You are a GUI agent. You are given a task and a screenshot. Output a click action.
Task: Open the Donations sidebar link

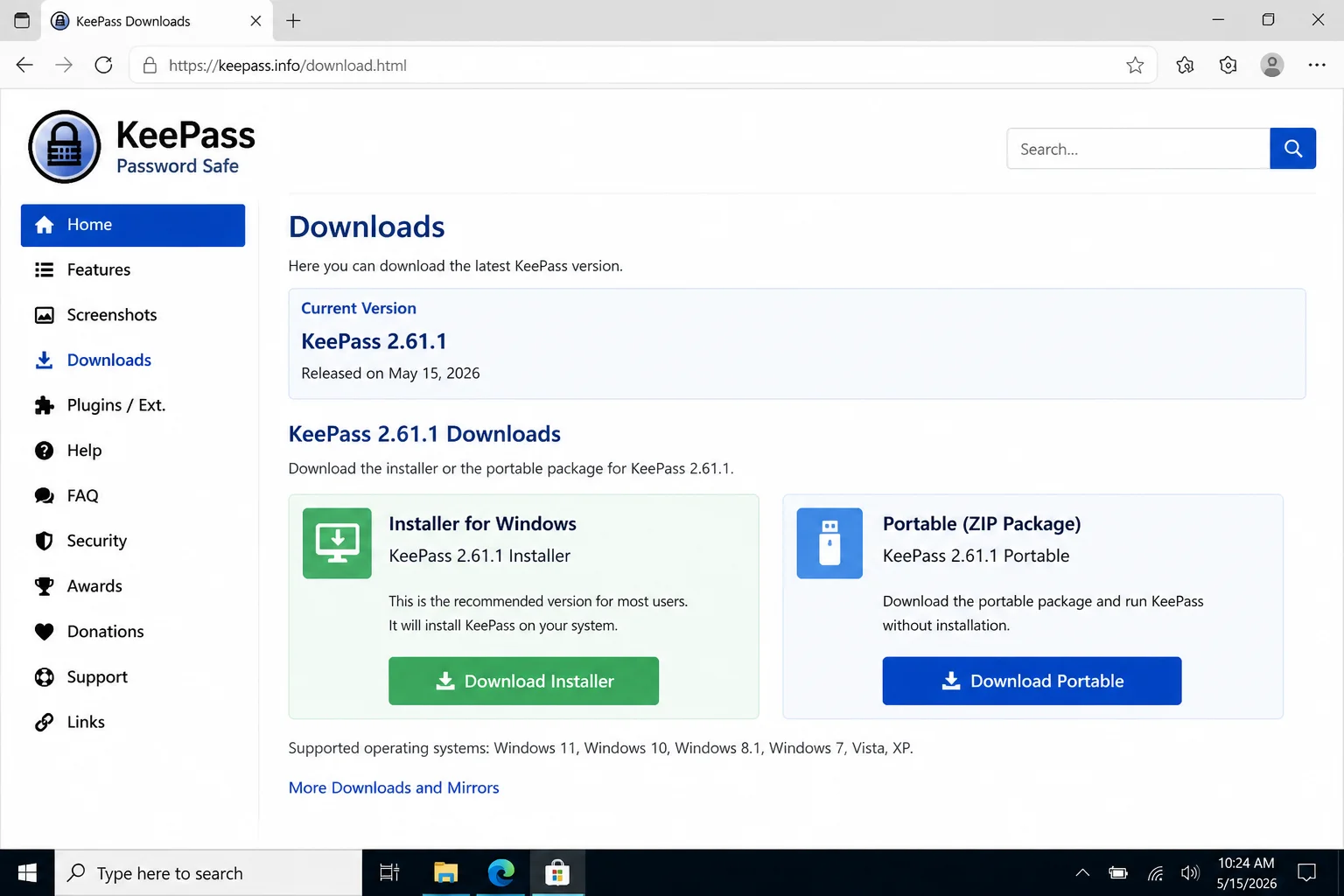pos(133,632)
